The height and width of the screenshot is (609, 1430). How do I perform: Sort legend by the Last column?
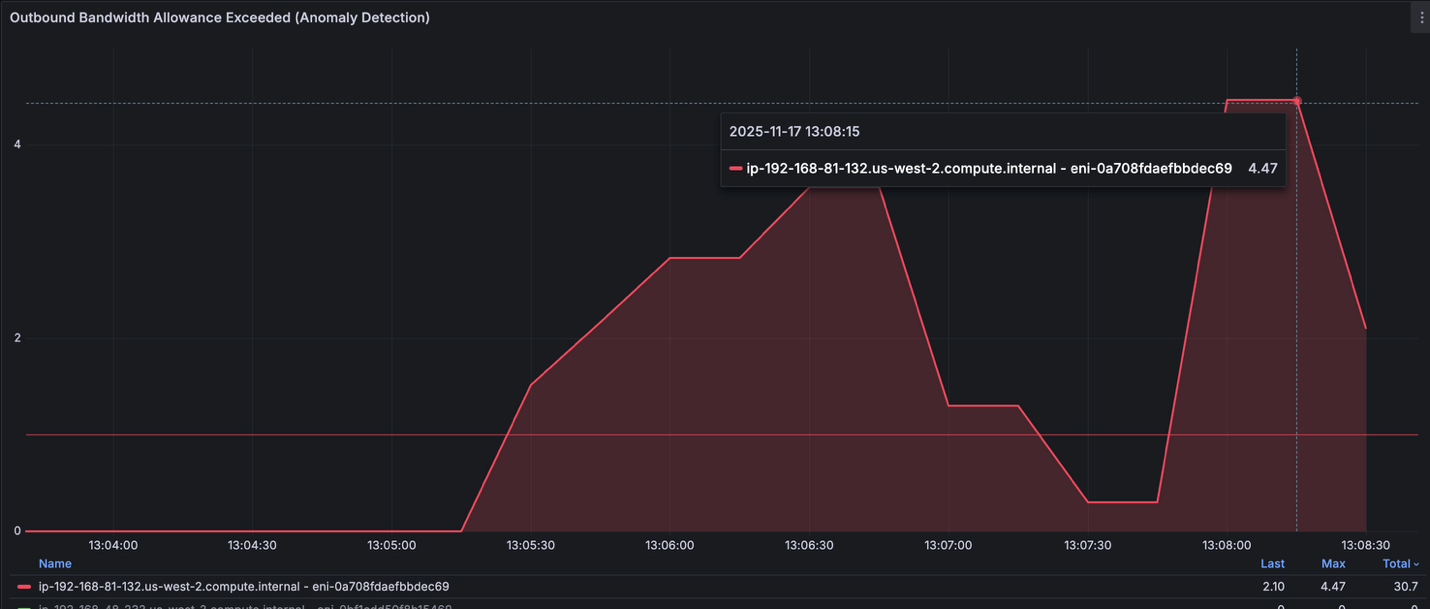[1272, 563]
